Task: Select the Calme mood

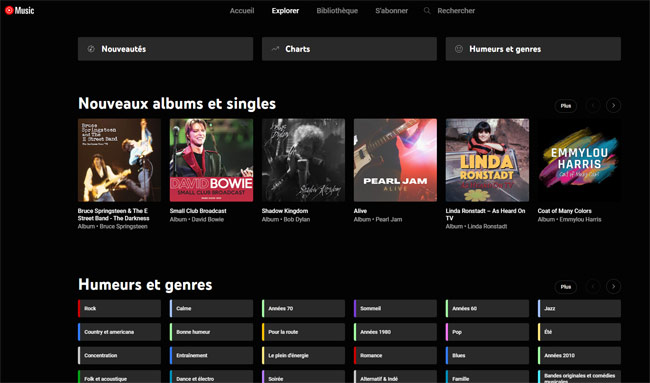Action: coord(211,308)
